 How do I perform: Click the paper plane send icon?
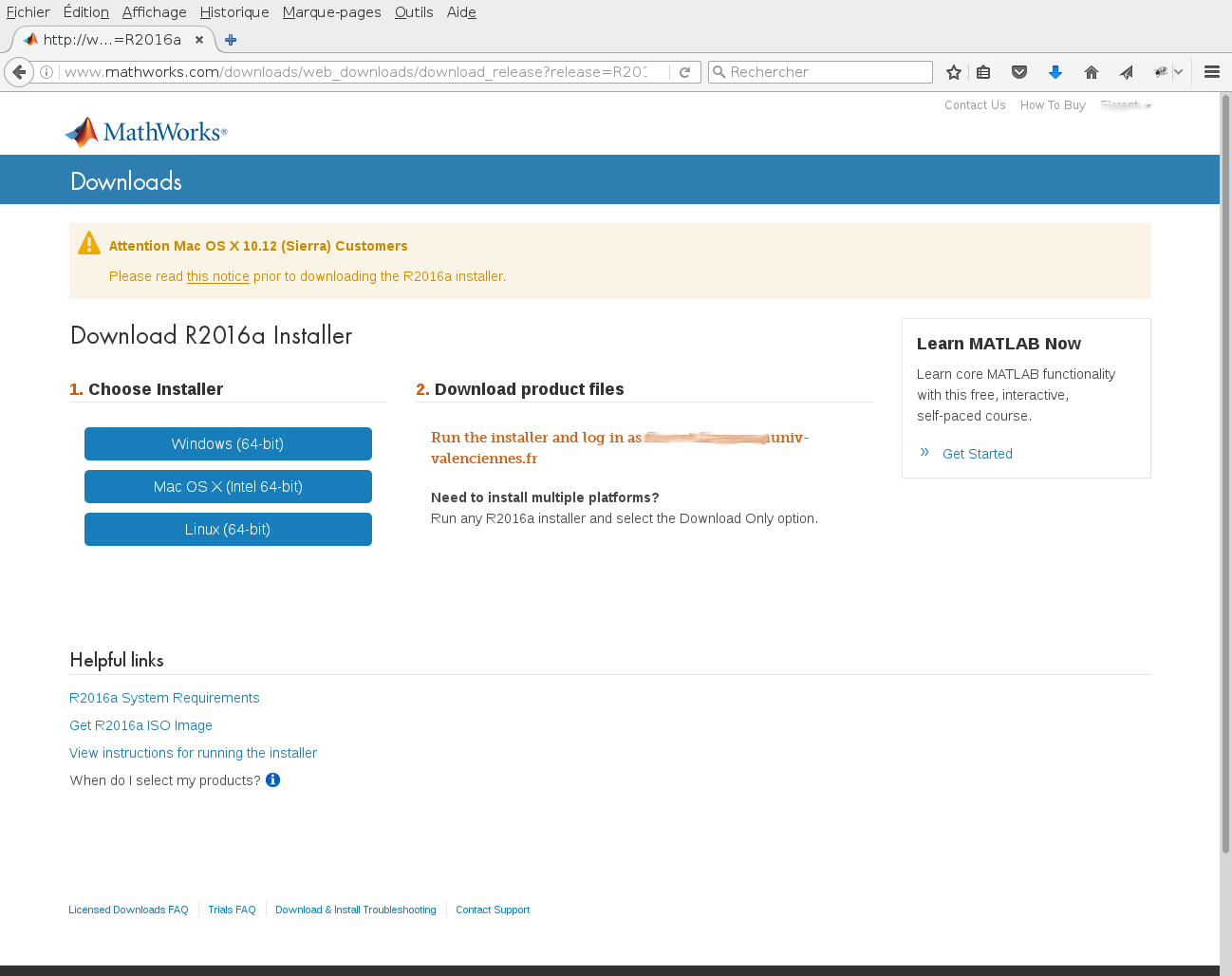(1127, 72)
